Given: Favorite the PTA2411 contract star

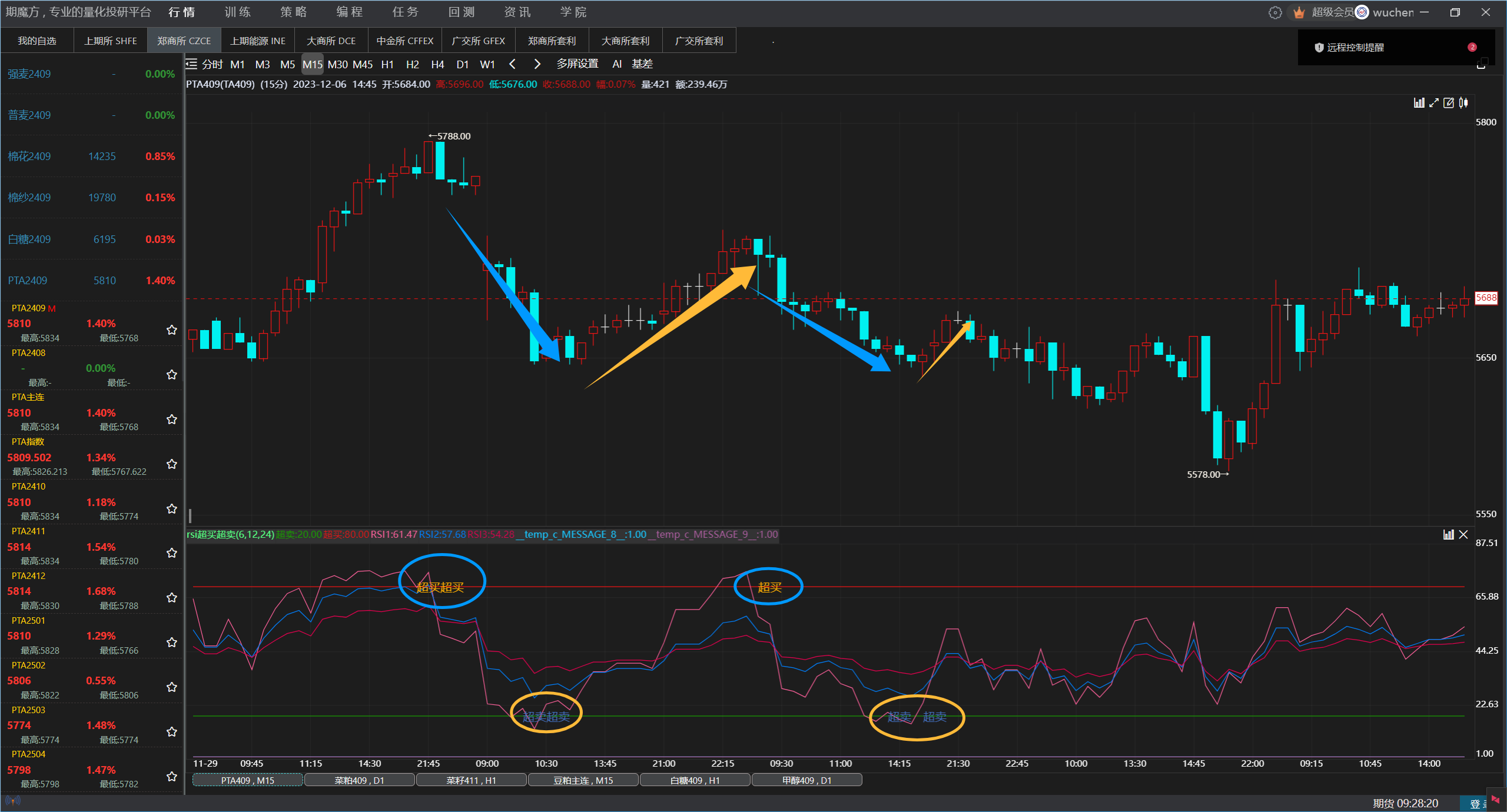Looking at the screenshot, I should coord(172,553).
